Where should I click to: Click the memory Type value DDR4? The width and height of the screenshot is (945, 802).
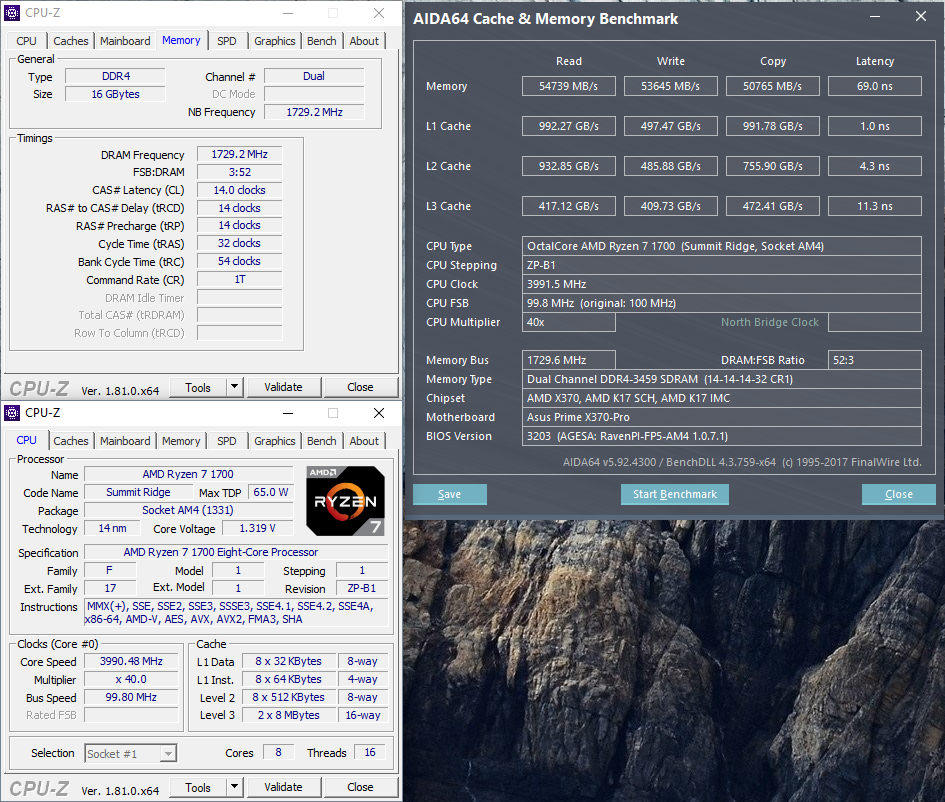coord(115,76)
